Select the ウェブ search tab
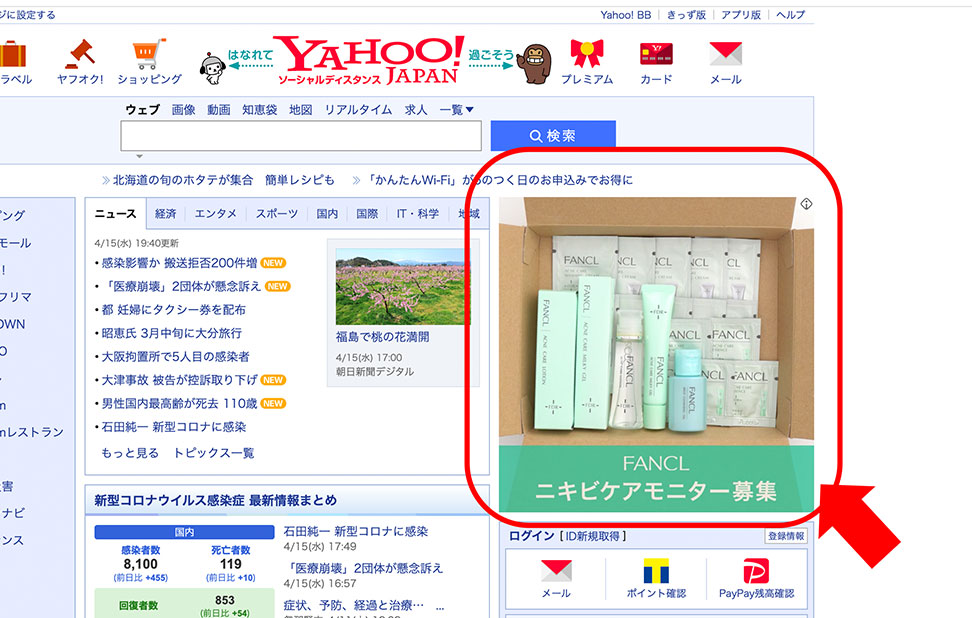Image resolution: width=972 pixels, height=618 pixels. [x=143, y=110]
